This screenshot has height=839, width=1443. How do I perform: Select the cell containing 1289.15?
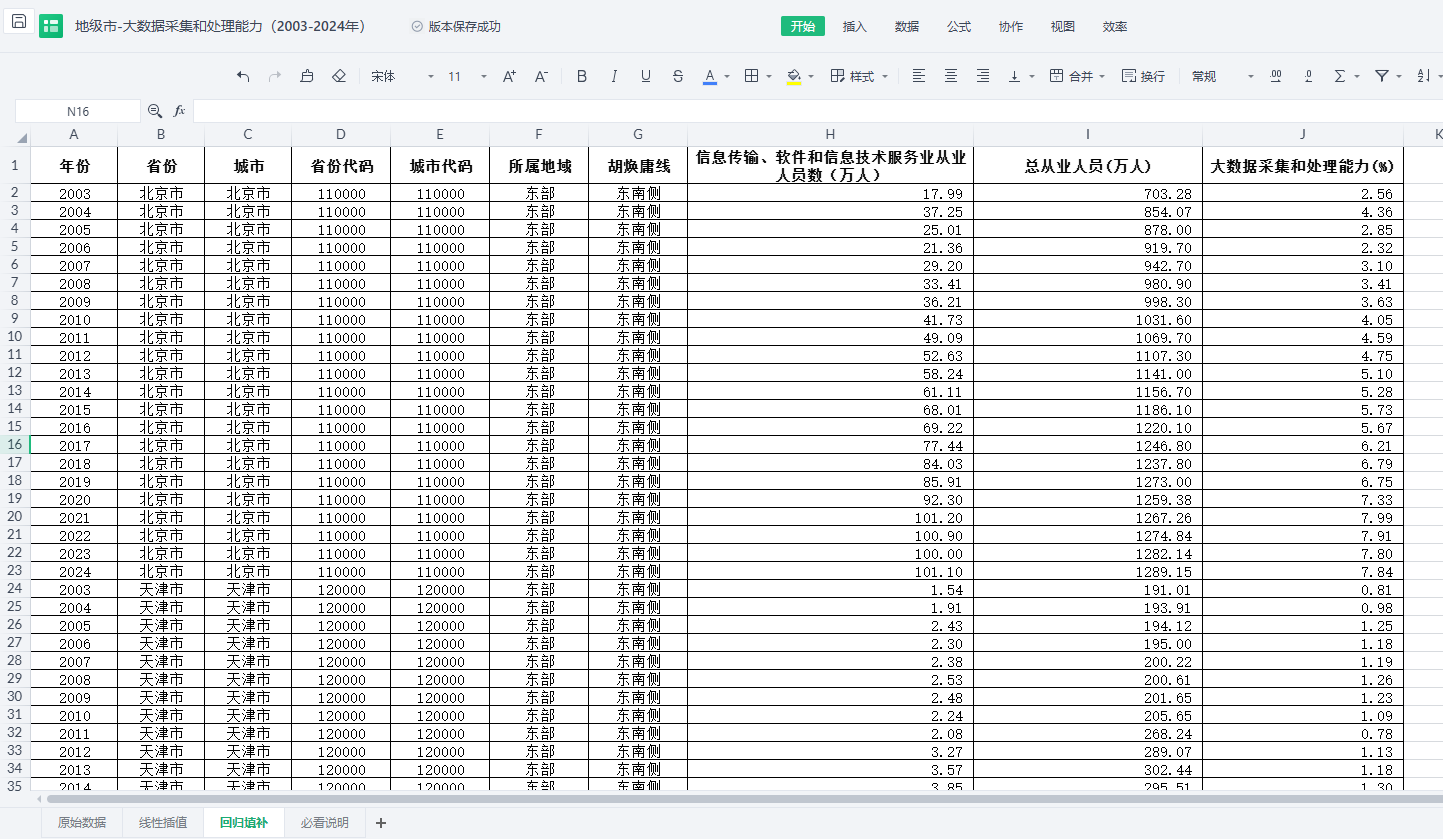1088,571
